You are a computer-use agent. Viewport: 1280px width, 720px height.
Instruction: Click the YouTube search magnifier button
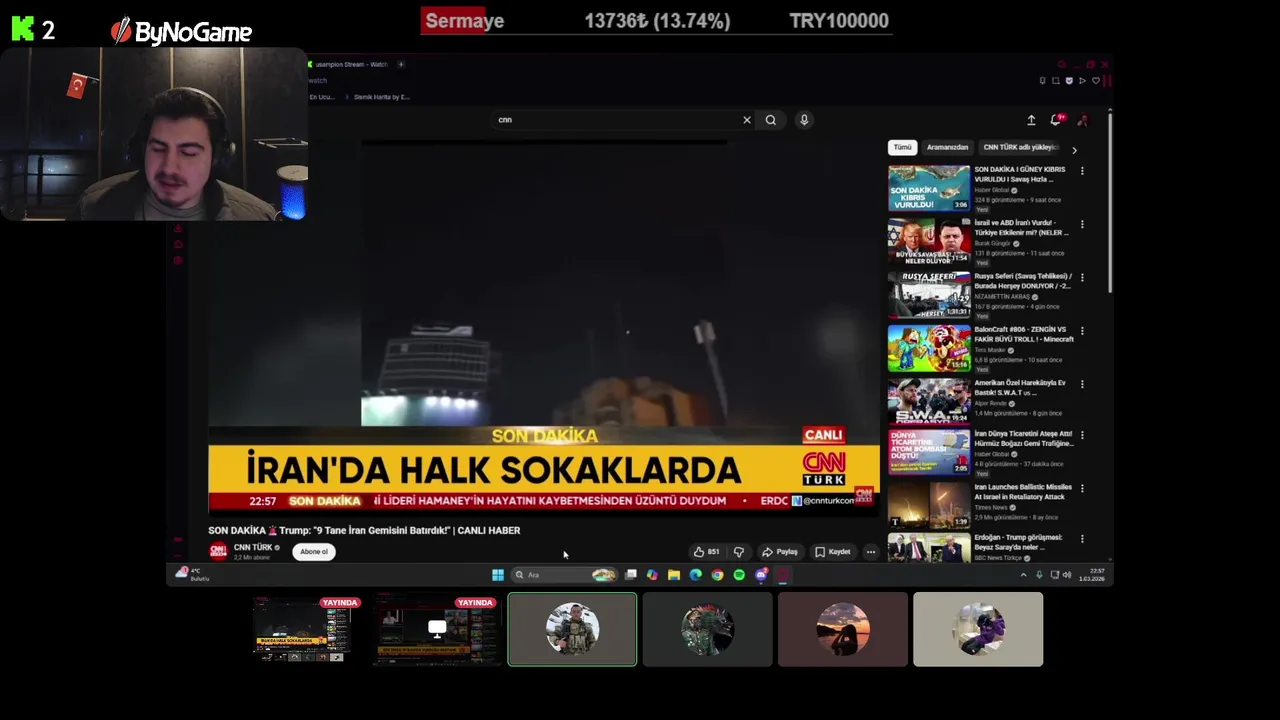point(771,120)
